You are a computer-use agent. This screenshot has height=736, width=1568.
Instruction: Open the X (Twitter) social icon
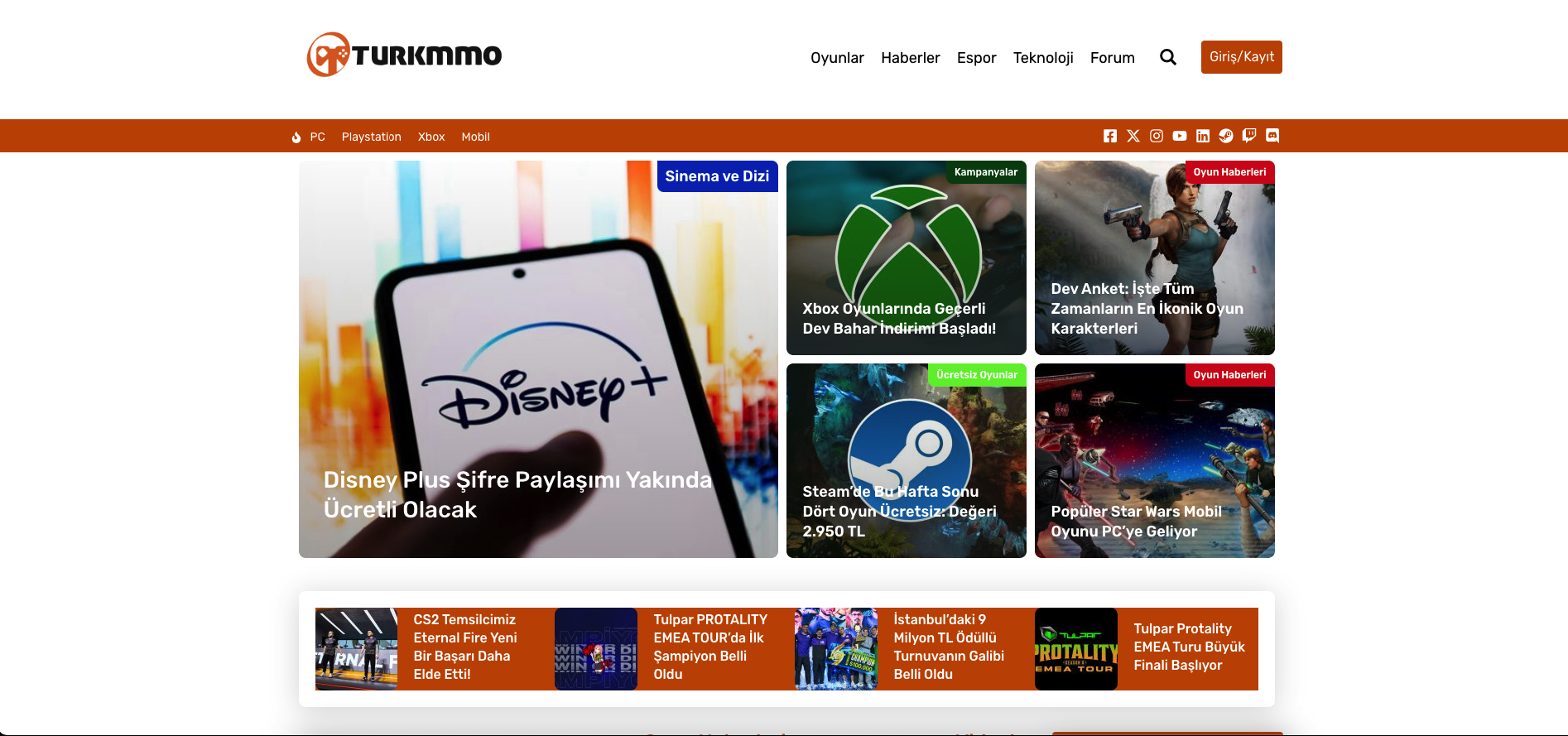tap(1133, 136)
